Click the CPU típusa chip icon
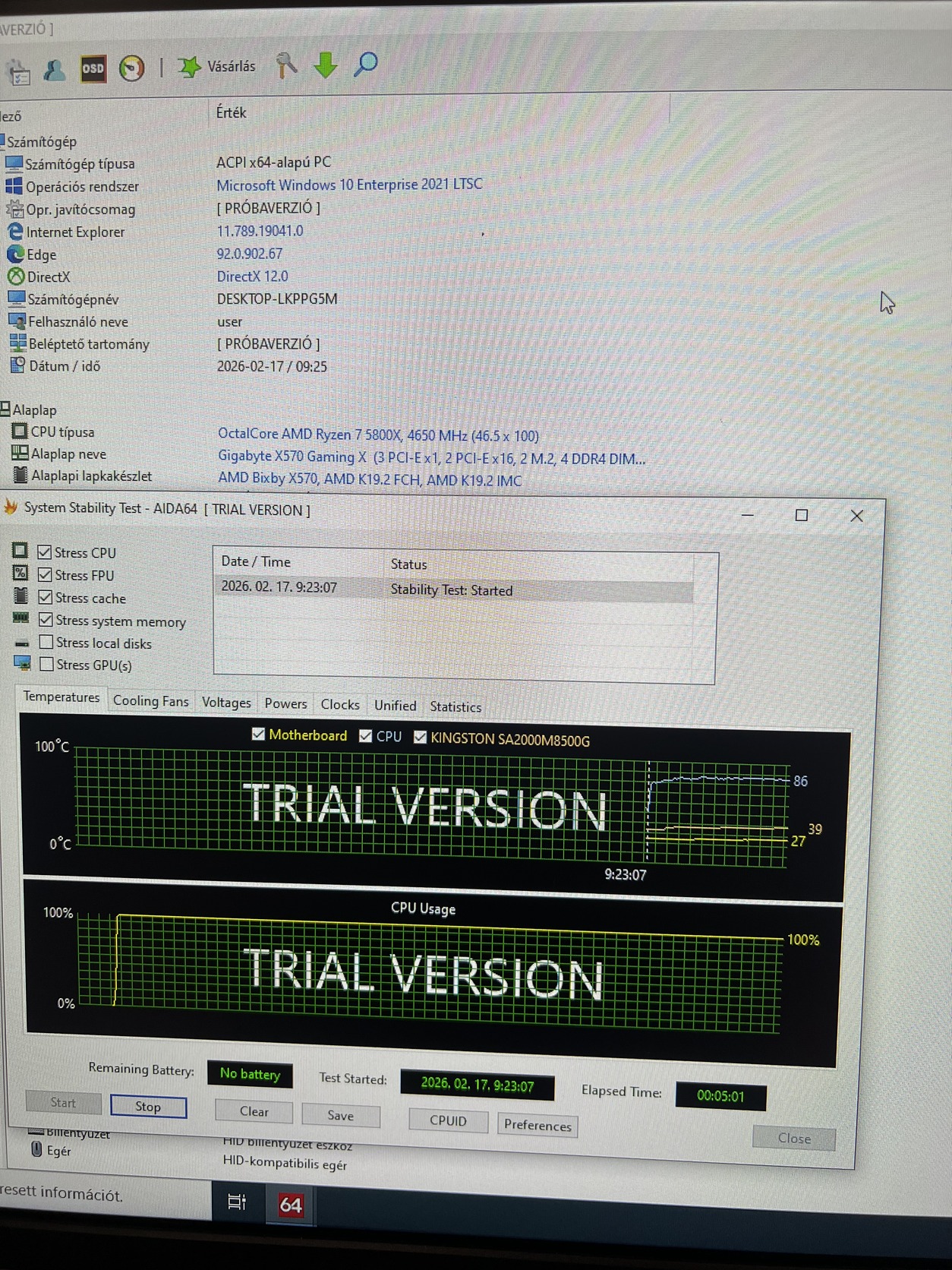The width and height of the screenshot is (952, 1270). (20, 431)
